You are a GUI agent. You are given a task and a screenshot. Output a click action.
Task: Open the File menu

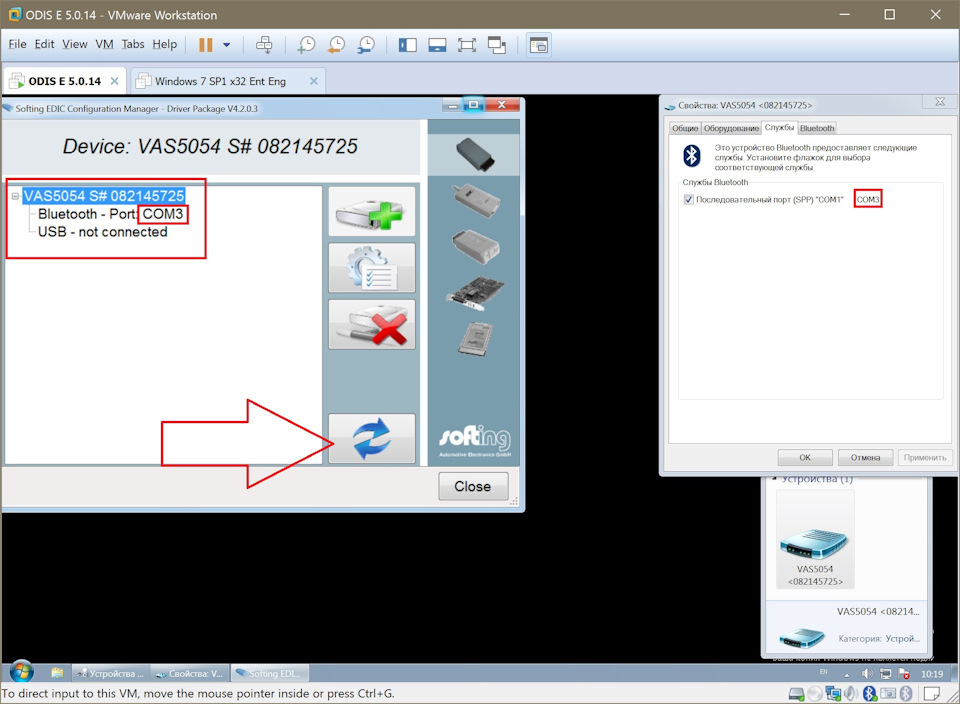[17, 44]
